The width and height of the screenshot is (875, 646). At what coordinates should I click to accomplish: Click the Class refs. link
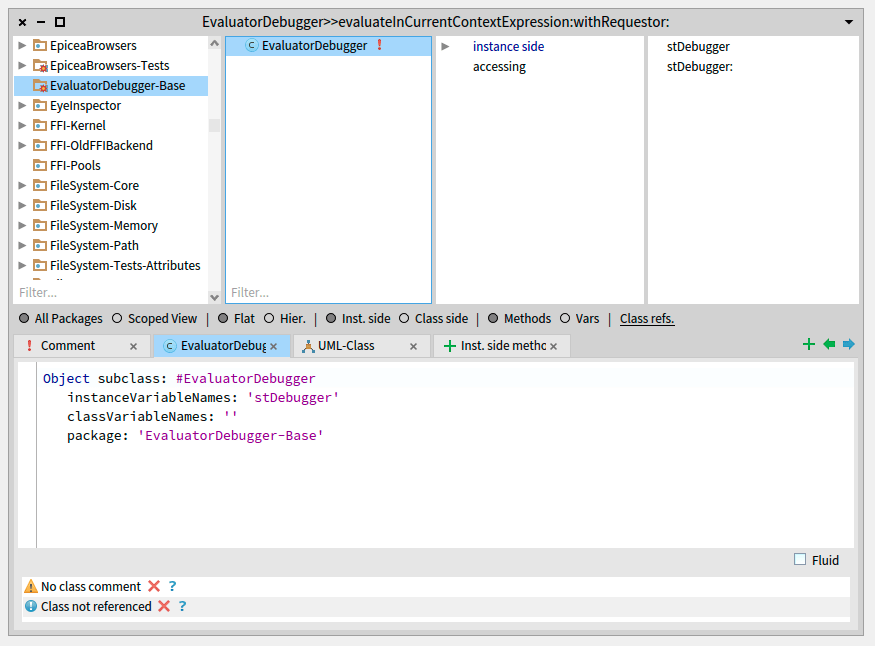(647, 319)
